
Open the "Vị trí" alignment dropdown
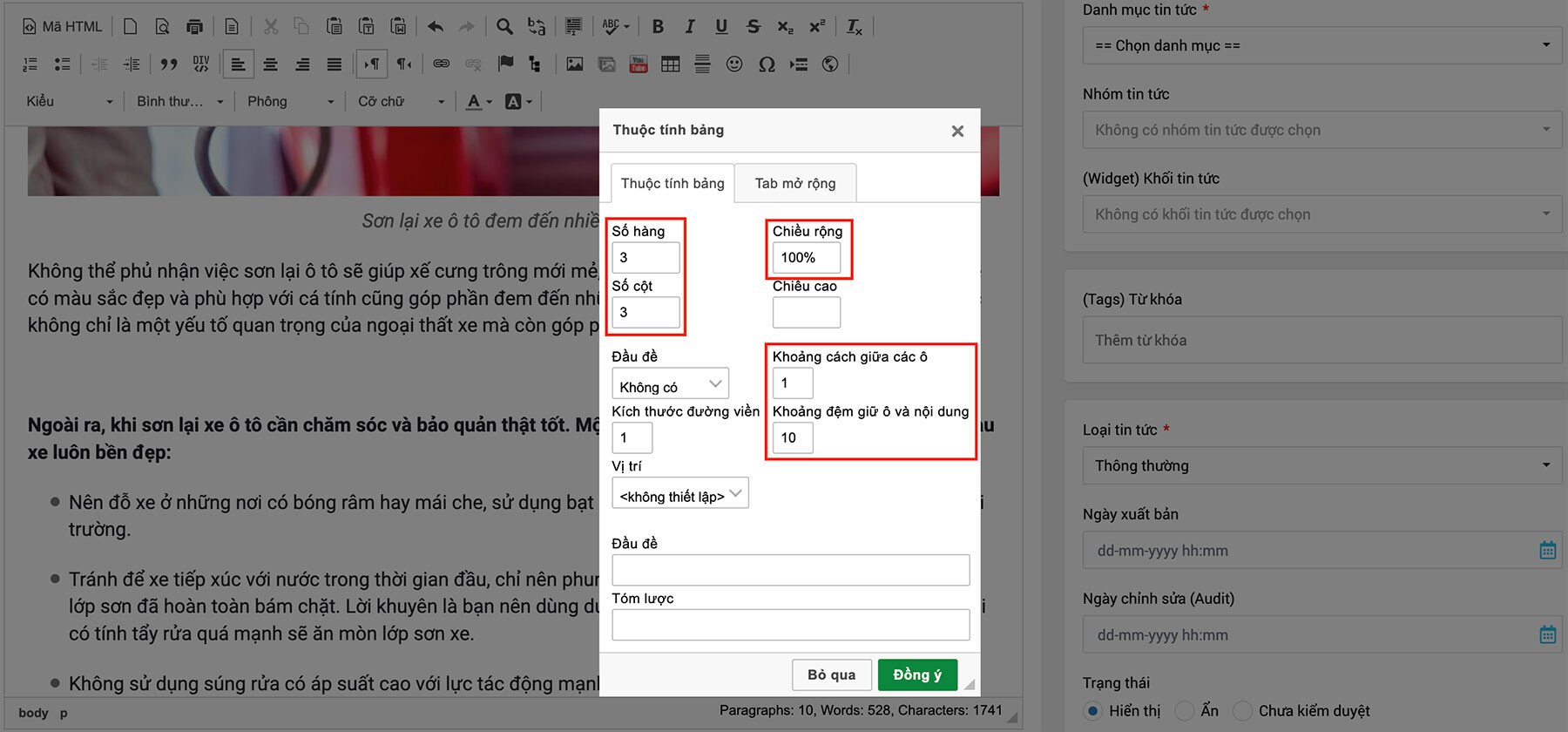click(x=679, y=495)
